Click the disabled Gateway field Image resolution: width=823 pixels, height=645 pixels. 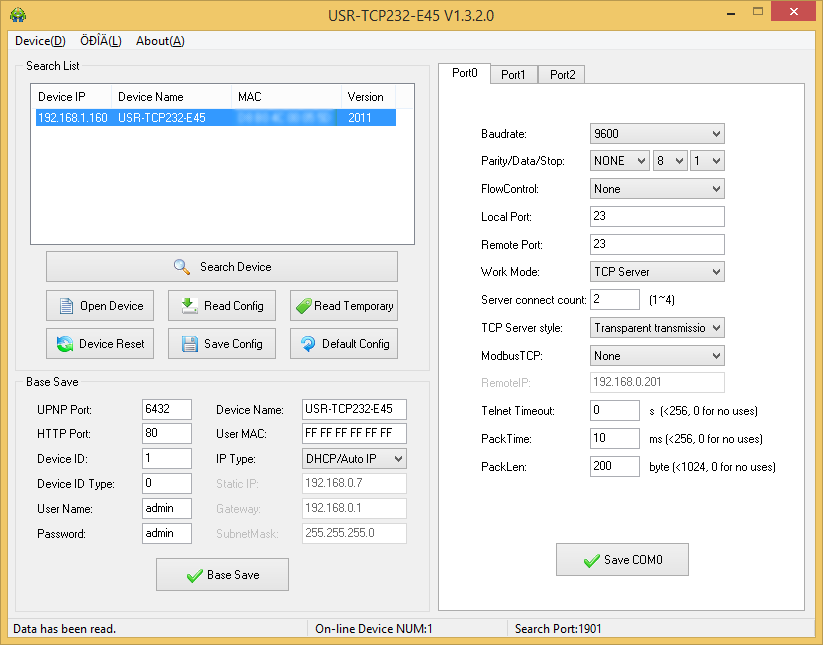354,509
